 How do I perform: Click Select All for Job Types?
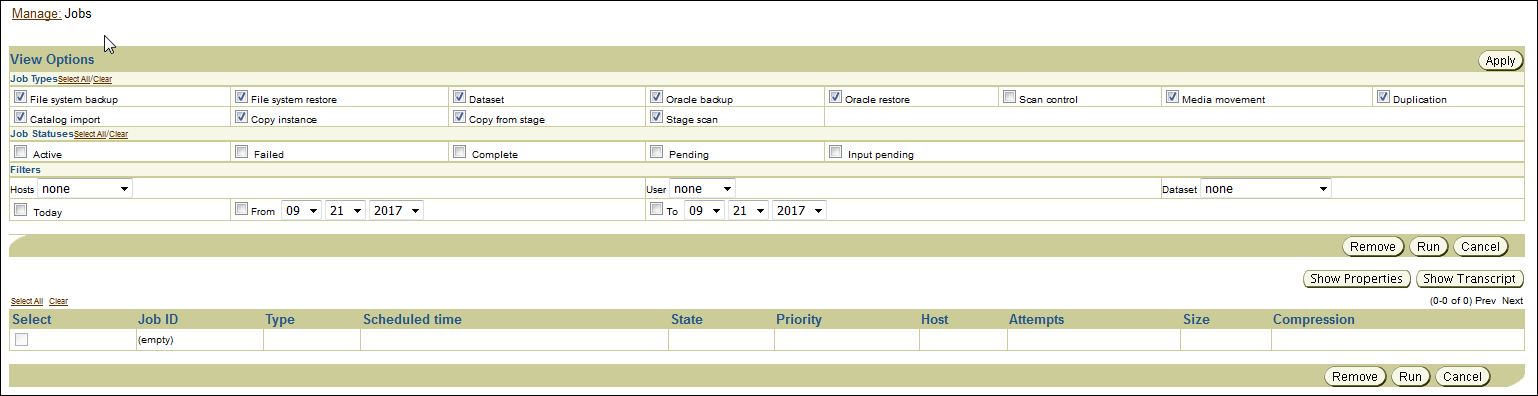click(74, 79)
